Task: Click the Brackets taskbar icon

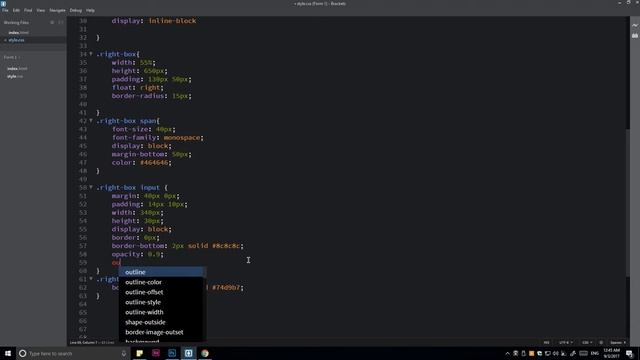Action: (189, 353)
